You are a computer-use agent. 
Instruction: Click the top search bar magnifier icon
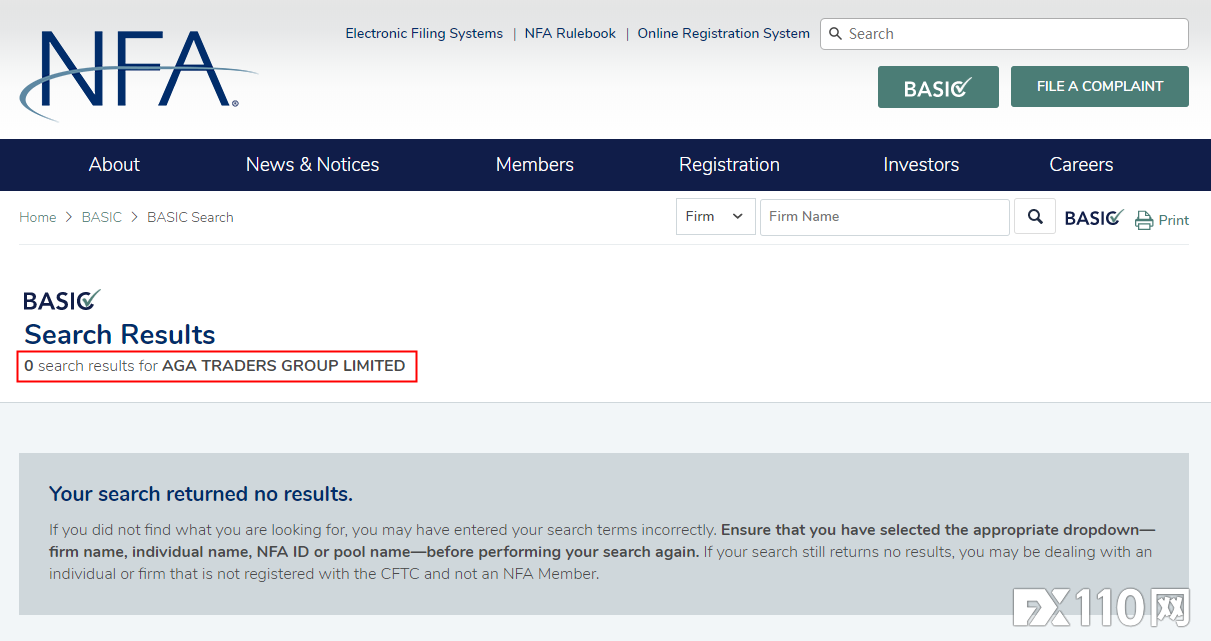click(836, 34)
